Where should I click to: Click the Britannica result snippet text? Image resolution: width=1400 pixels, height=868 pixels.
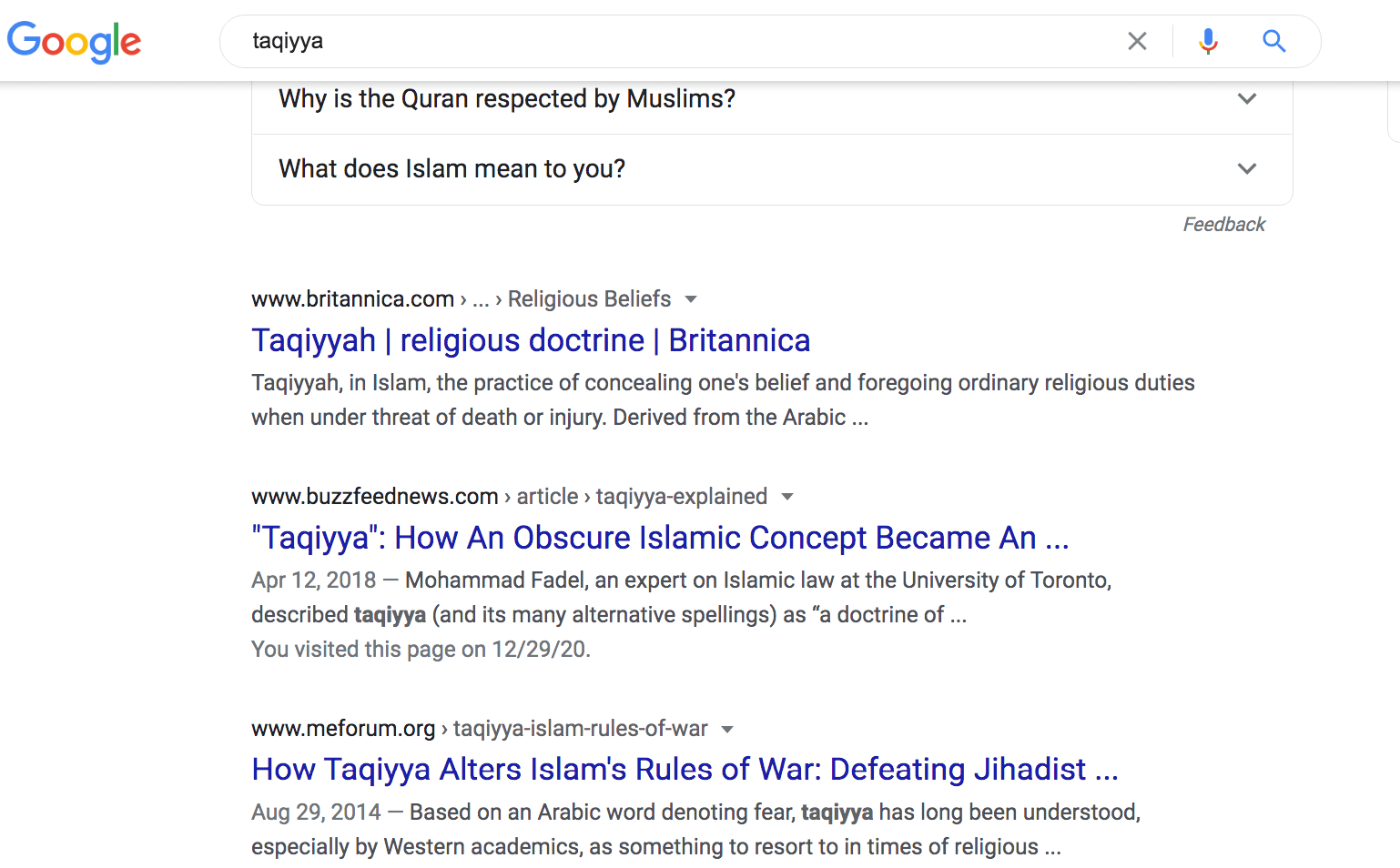[723, 400]
